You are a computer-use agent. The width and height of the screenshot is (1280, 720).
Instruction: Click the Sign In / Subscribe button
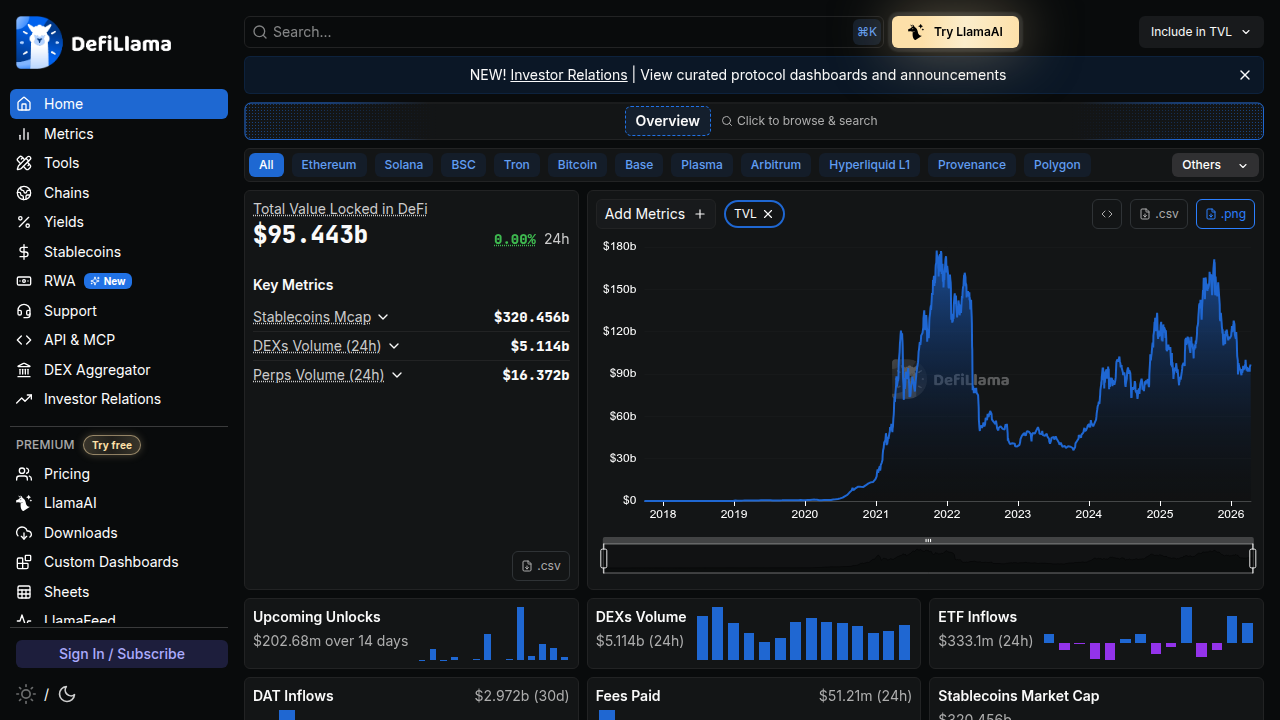click(x=121, y=653)
